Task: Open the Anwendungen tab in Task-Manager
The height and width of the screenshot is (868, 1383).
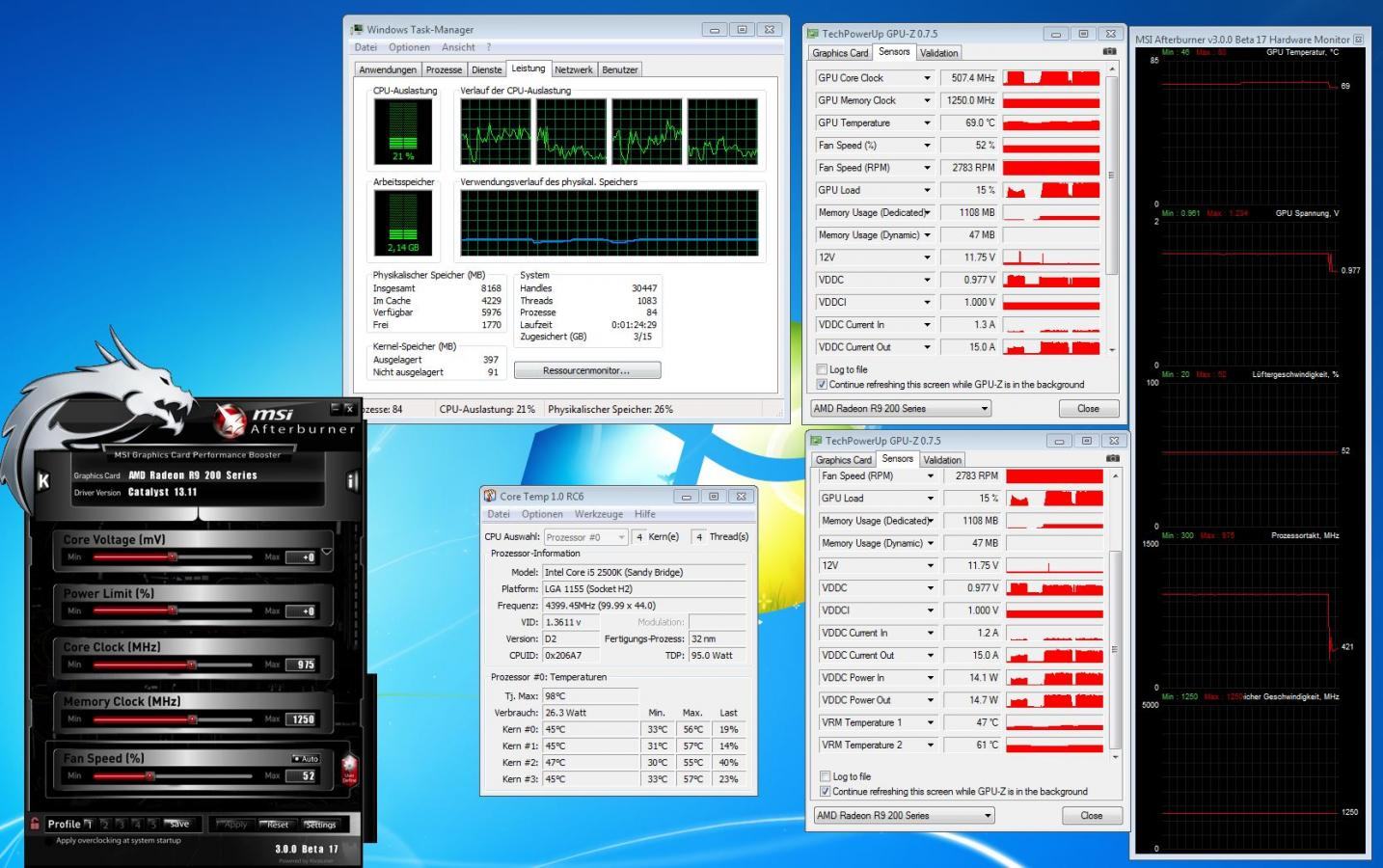Action: pos(388,69)
